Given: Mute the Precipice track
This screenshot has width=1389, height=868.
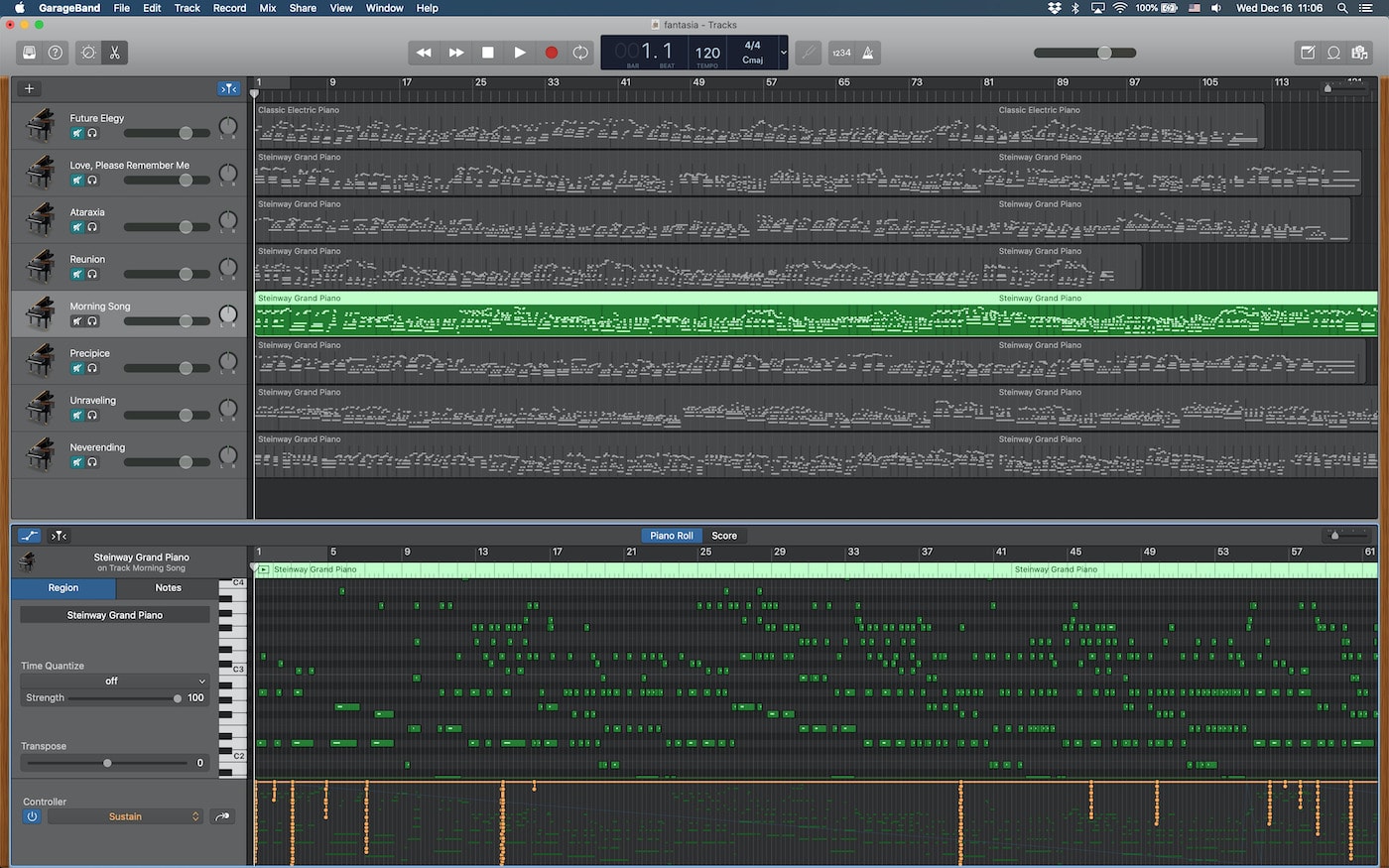Looking at the screenshot, I should coord(76,368).
